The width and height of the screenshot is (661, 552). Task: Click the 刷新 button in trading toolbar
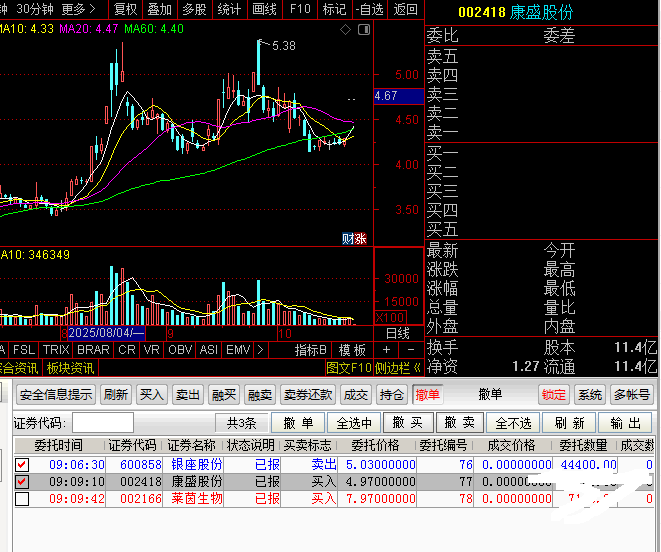click(116, 395)
